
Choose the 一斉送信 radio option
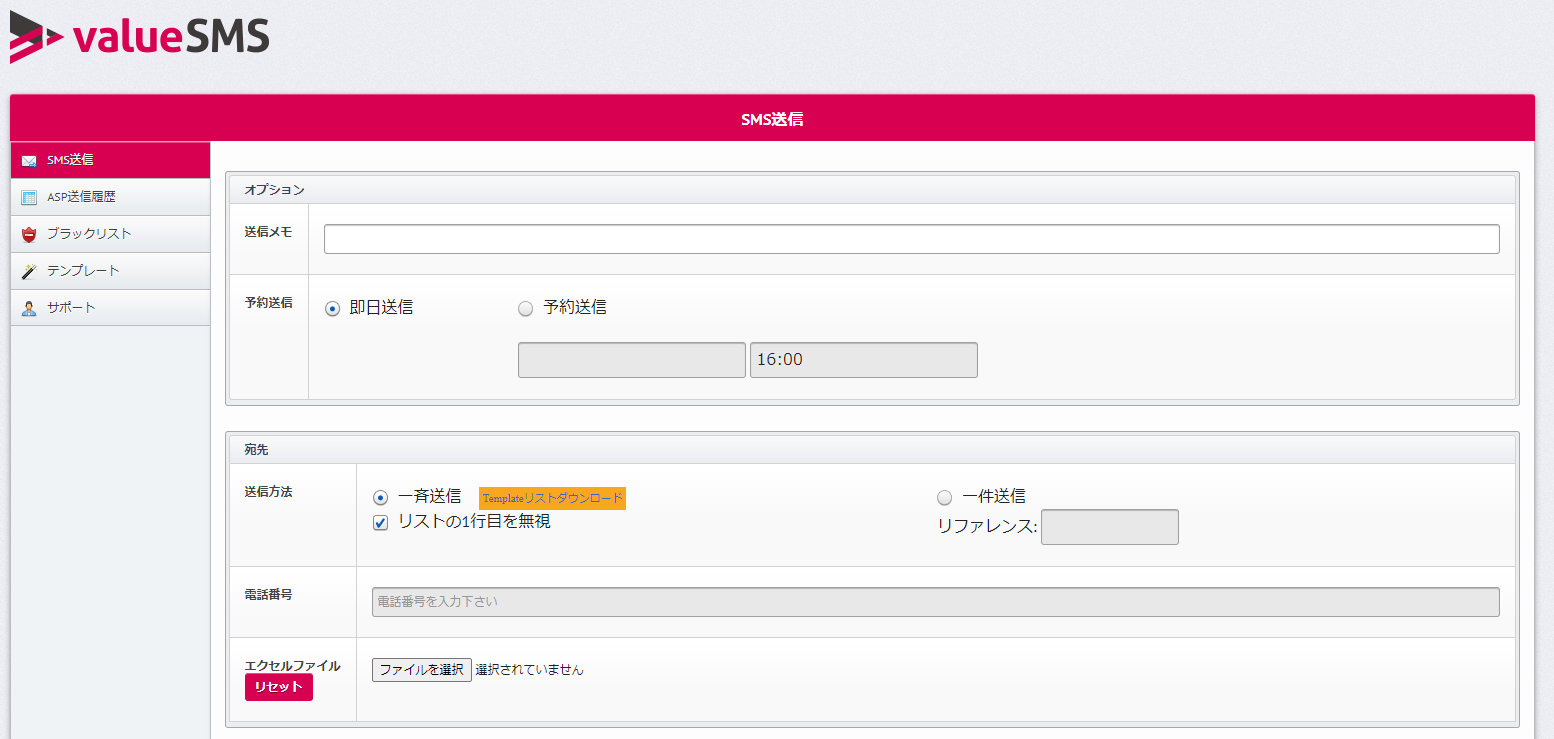[380, 497]
